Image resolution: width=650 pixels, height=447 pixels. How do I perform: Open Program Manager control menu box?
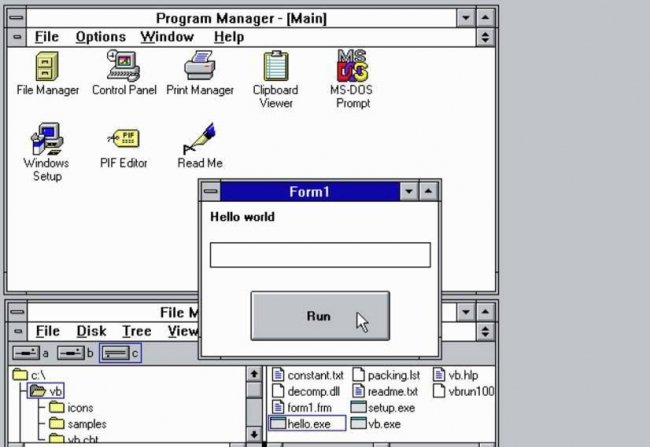point(17,18)
